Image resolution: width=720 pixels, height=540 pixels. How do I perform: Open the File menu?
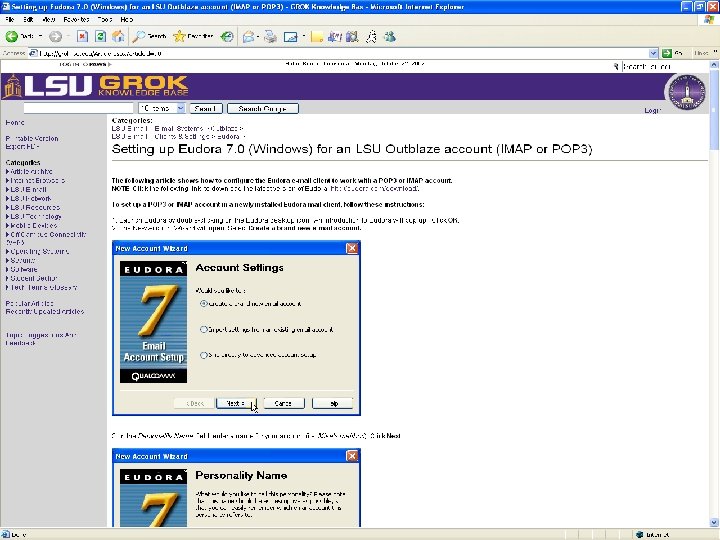10,19
